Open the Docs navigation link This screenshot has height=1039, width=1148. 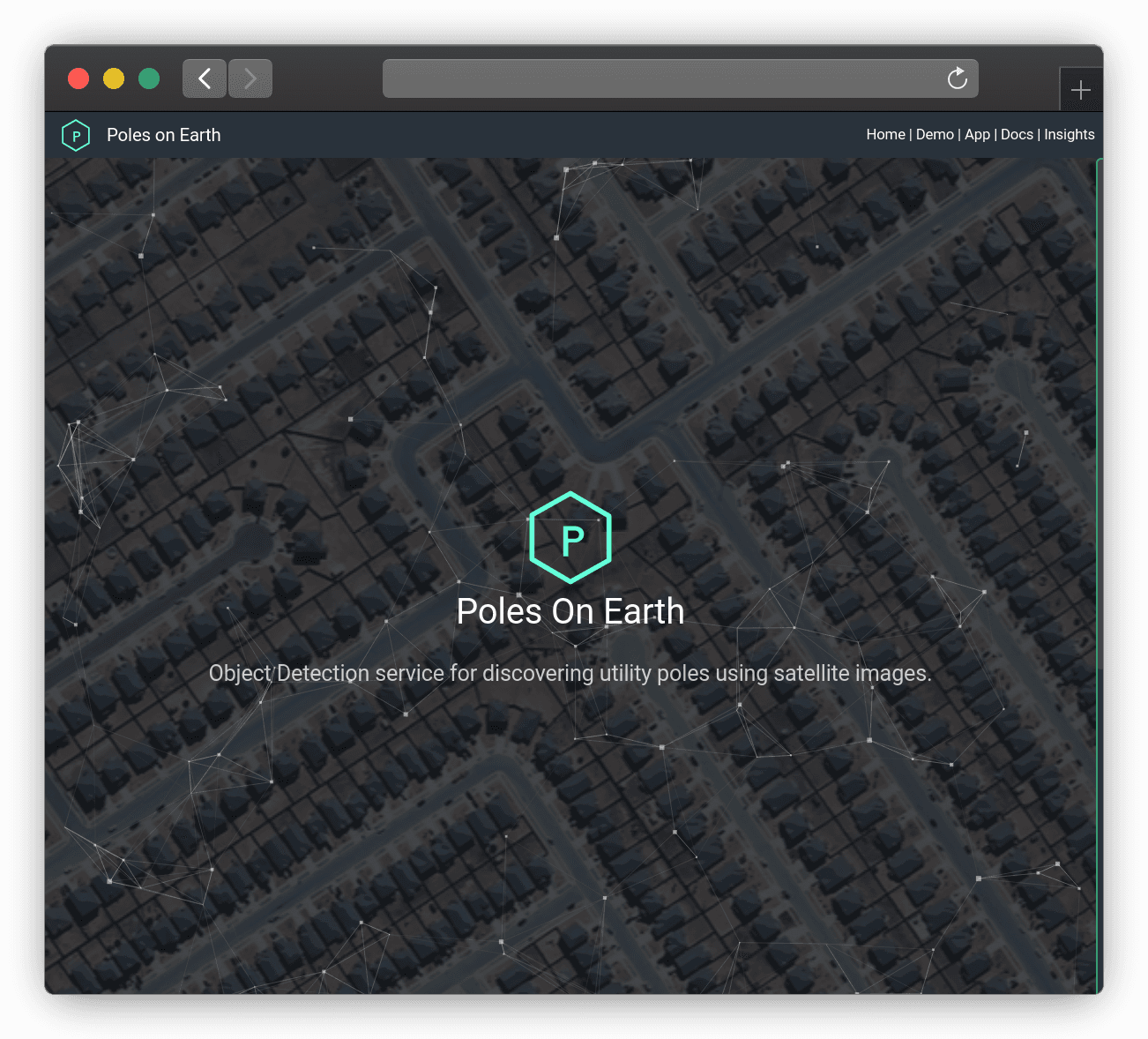1017,135
